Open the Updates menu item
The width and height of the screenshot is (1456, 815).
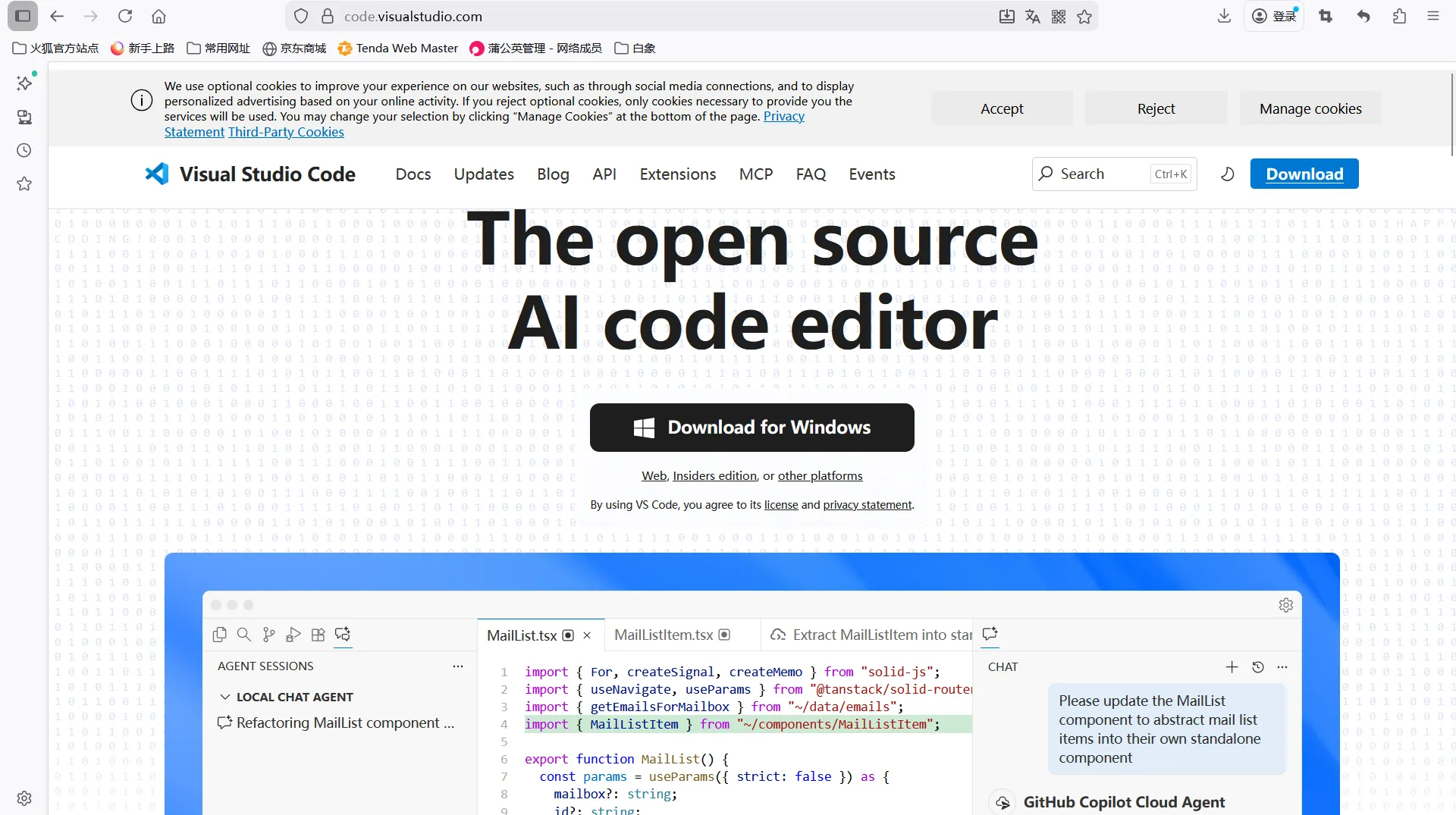point(484,174)
